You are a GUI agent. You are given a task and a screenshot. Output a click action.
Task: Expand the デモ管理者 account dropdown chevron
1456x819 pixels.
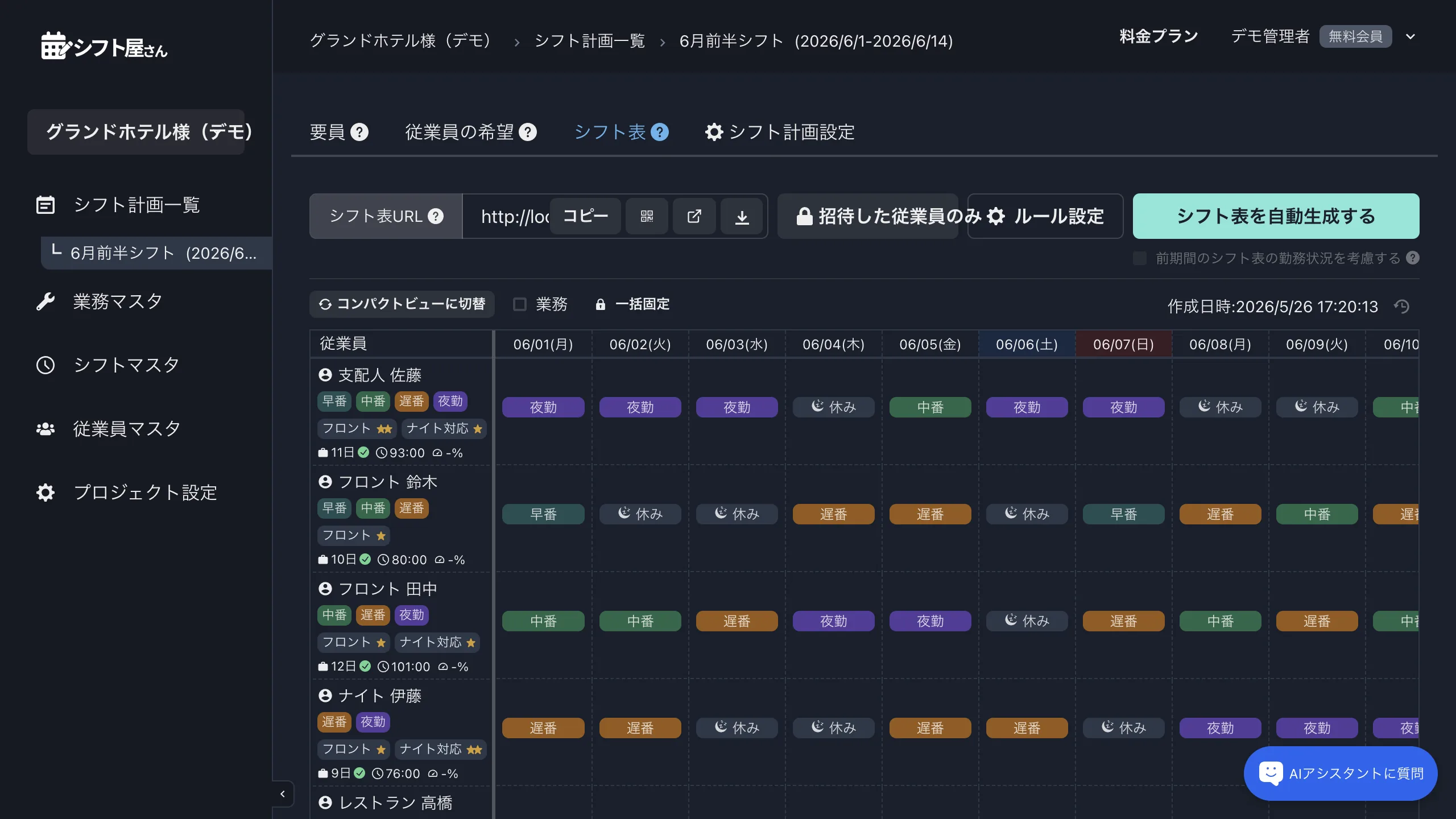click(x=1410, y=36)
